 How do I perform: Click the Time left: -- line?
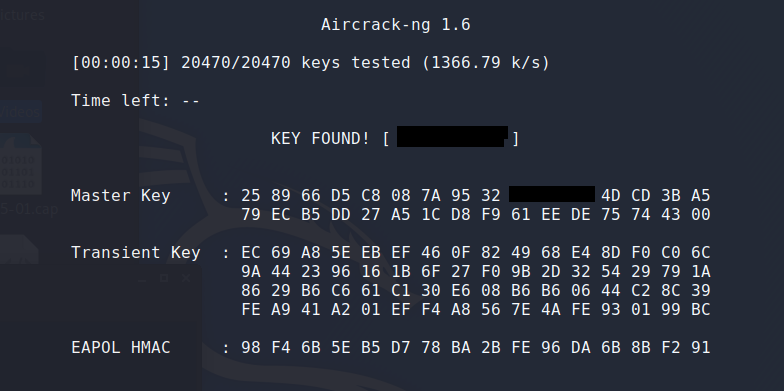[x=136, y=100]
